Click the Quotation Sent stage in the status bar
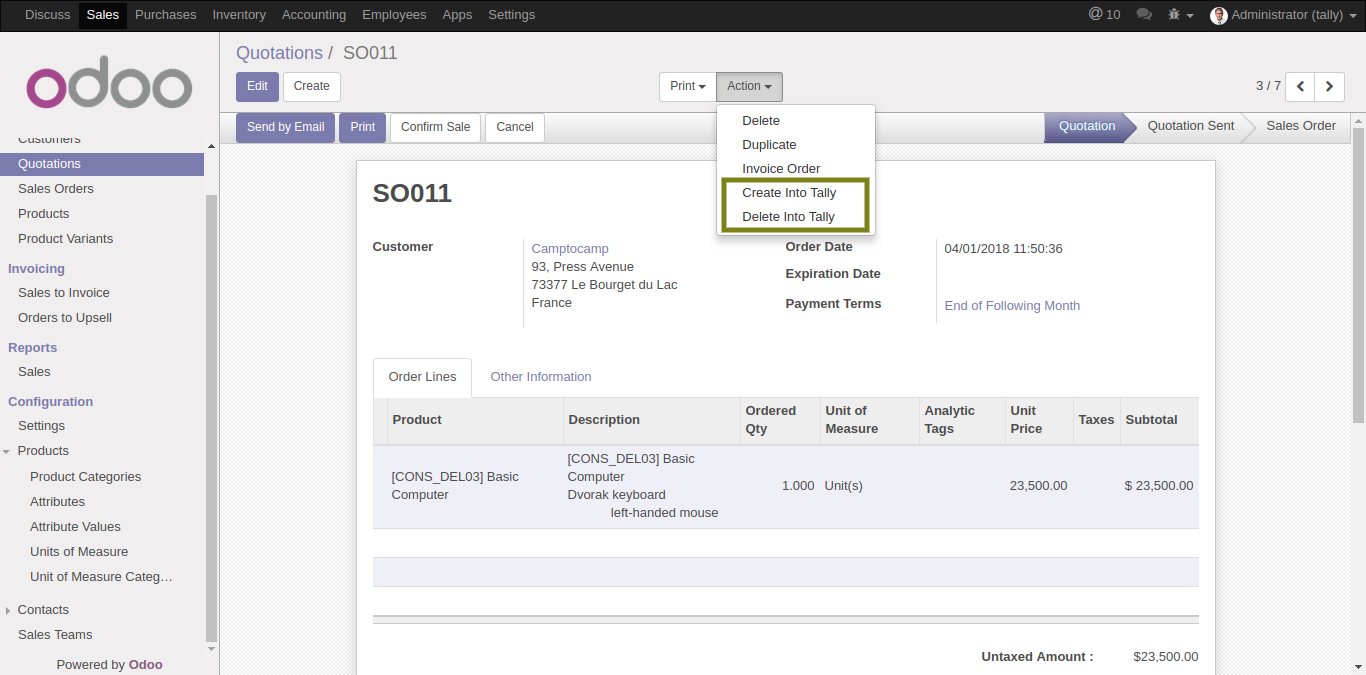1366x675 pixels. tap(1191, 127)
